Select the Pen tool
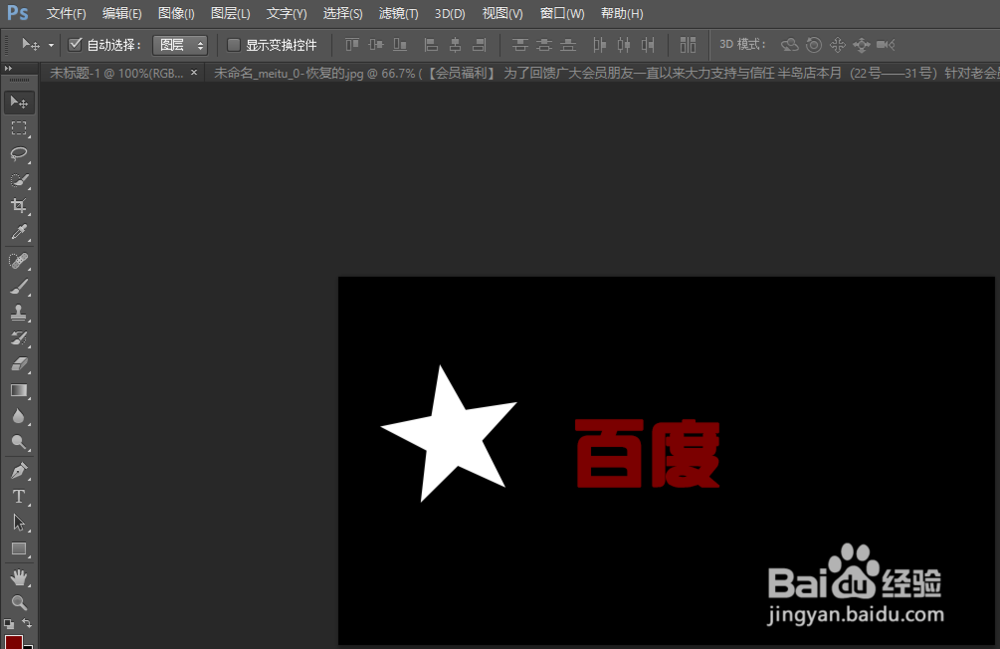 [x=19, y=471]
